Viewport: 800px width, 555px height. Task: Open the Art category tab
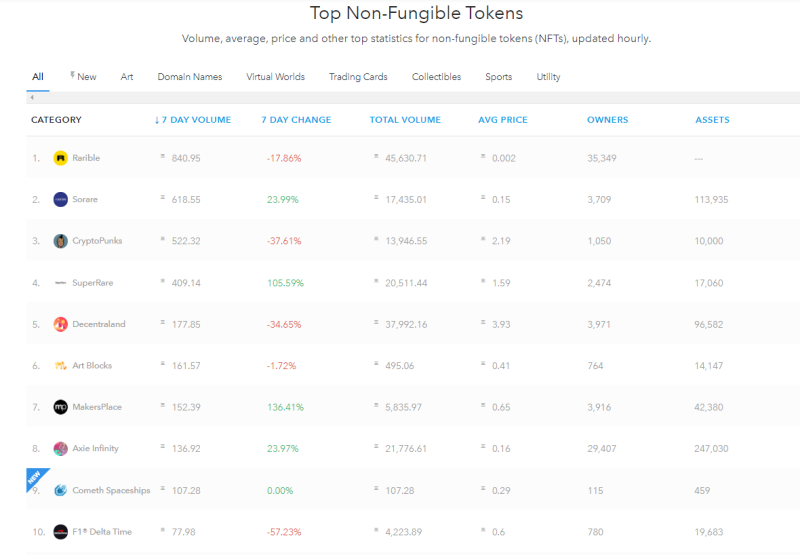127,77
